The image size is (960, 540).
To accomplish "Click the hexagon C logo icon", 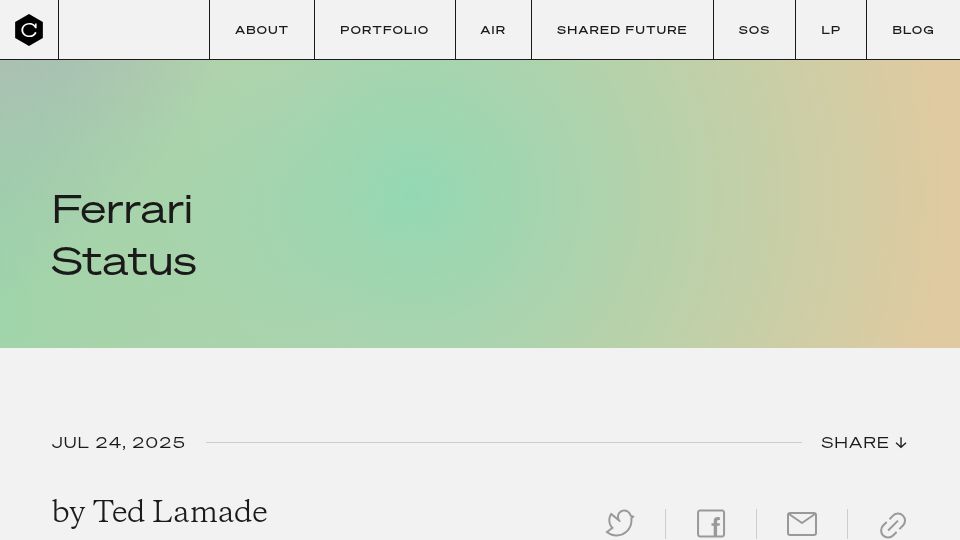I will (x=29, y=29).
